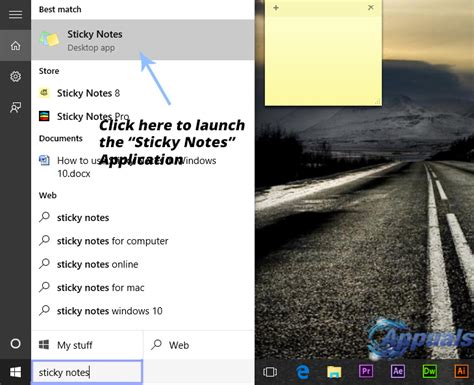Open Sticky Notes Pro store result

143,116
